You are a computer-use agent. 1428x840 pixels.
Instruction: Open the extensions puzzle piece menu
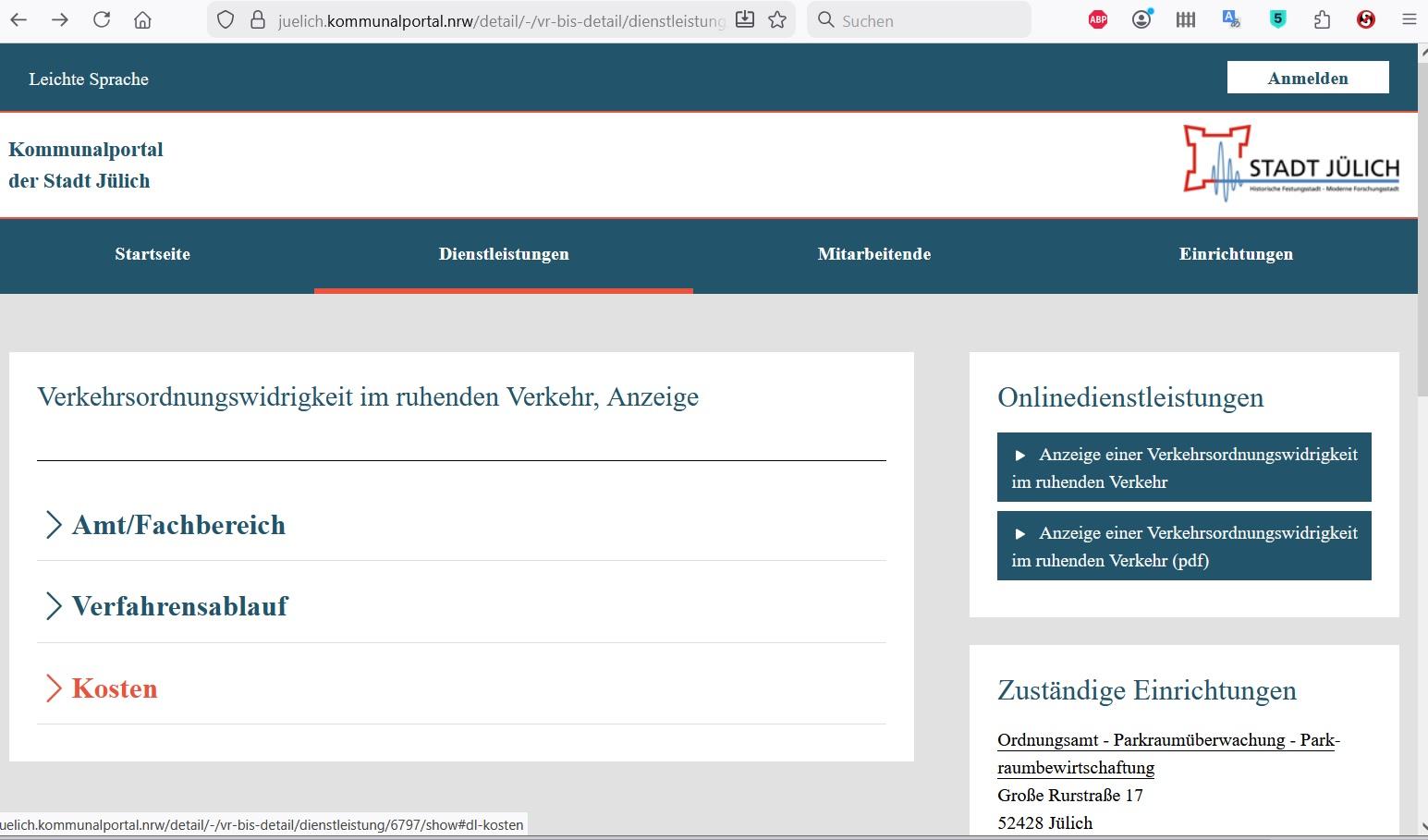click(1322, 19)
